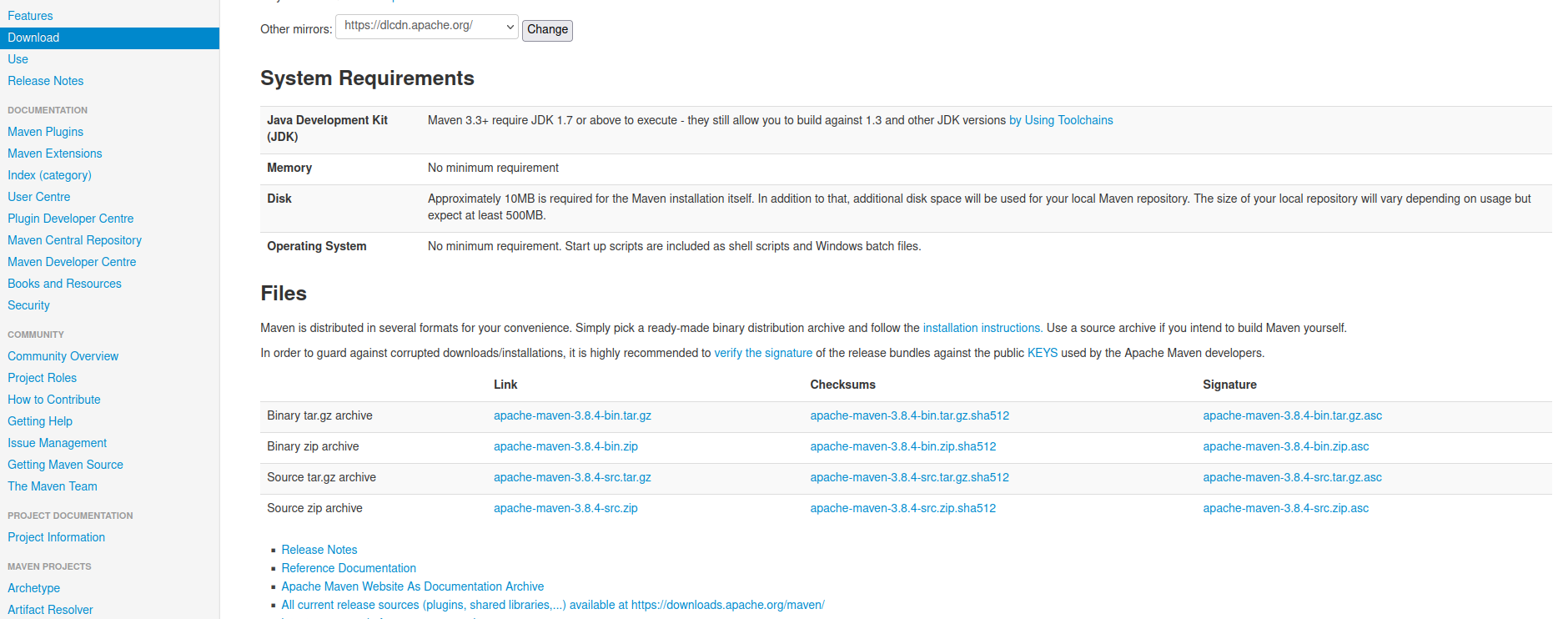Select the 'Source zip archive' row label
This screenshot has width=1568, height=619.
[x=314, y=508]
